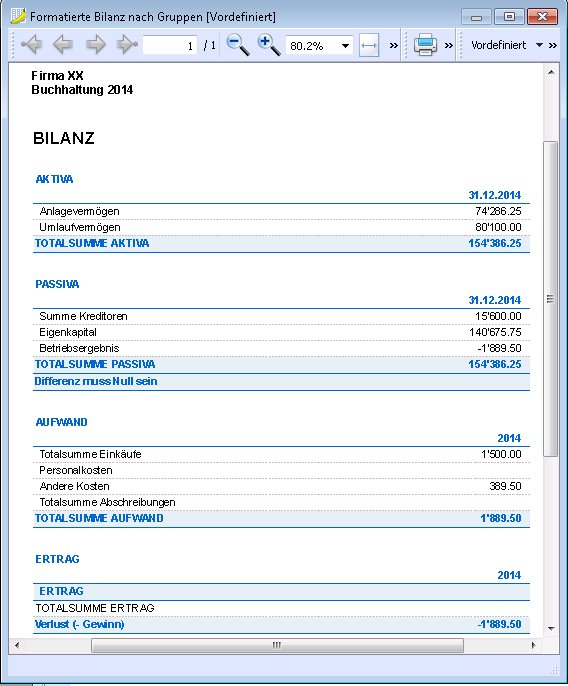
Task: Jump to the last page arrow
Action: [127, 45]
